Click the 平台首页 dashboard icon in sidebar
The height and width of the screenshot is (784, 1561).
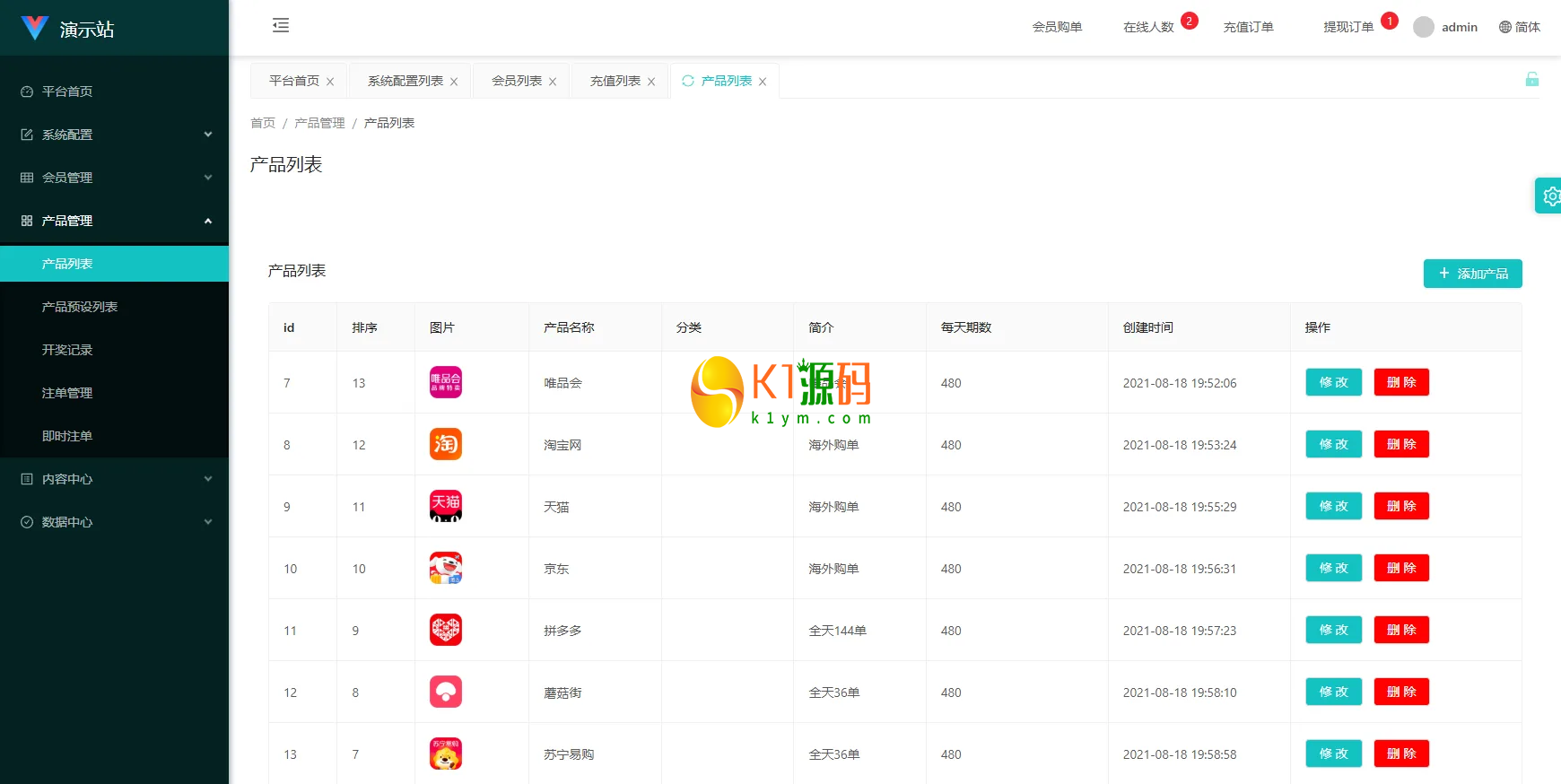tap(27, 91)
